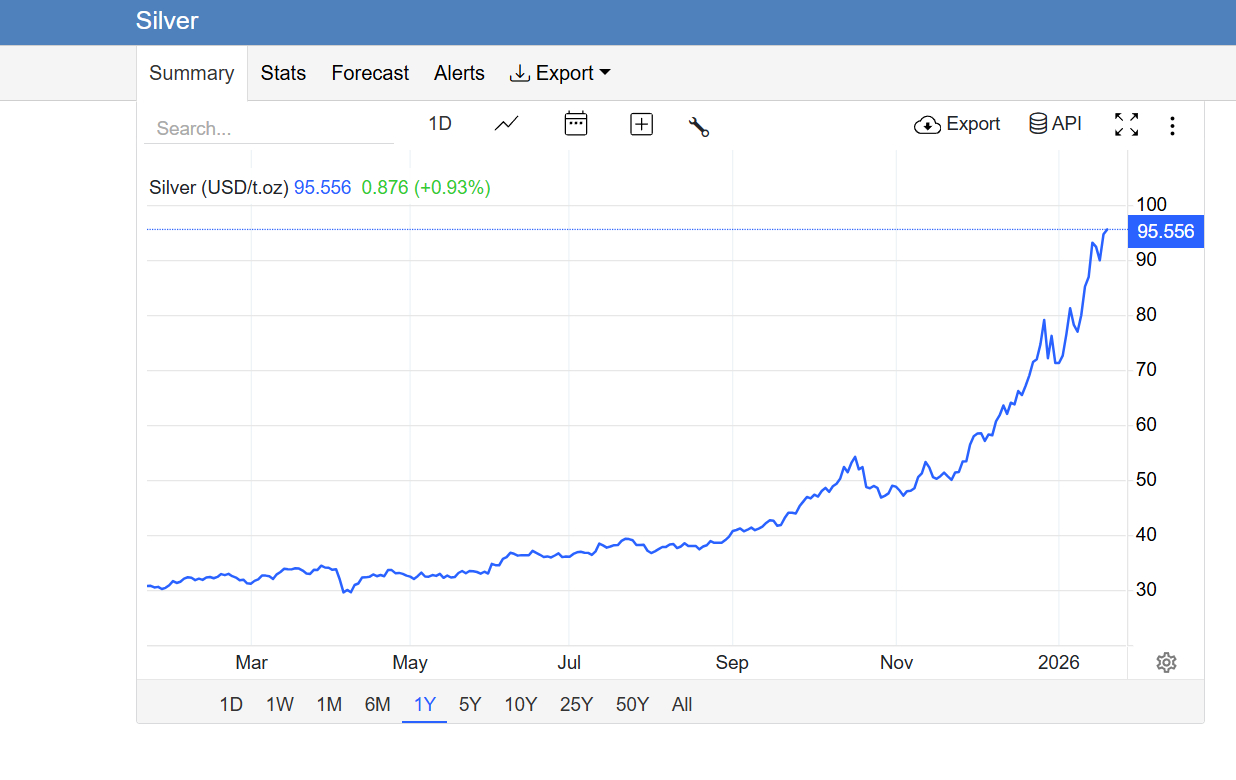Click the plus icon to add comparison

(641, 124)
